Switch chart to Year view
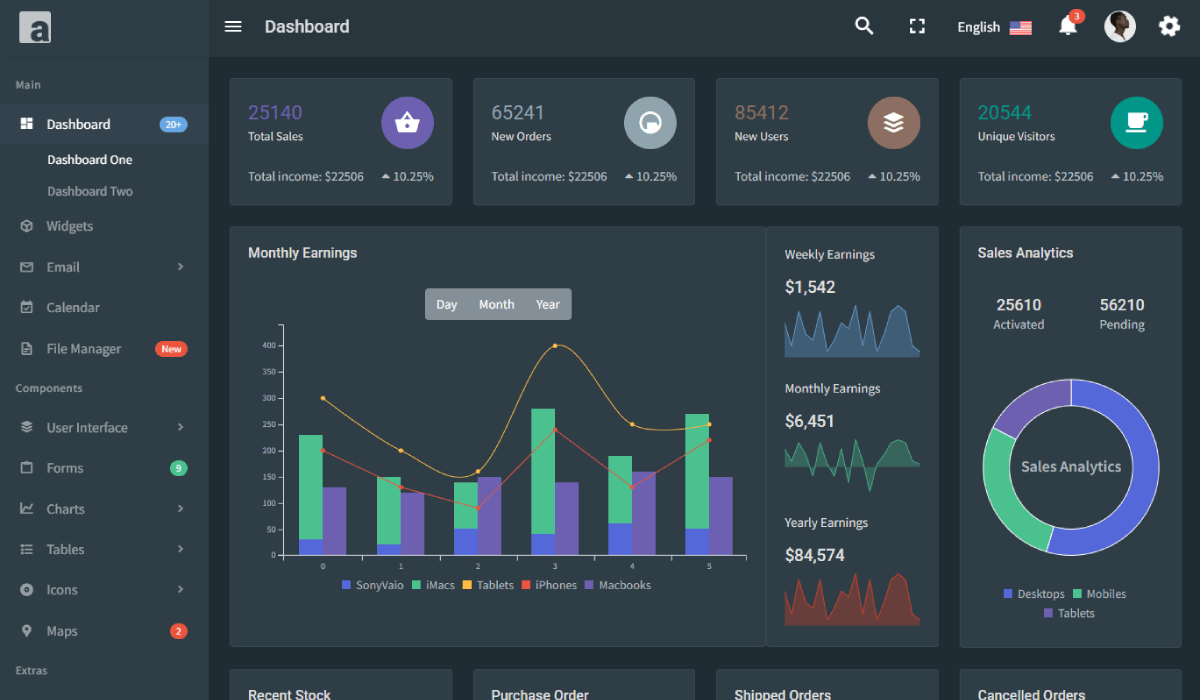Viewport: 1200px width, 700px height. tap(547, 305)
